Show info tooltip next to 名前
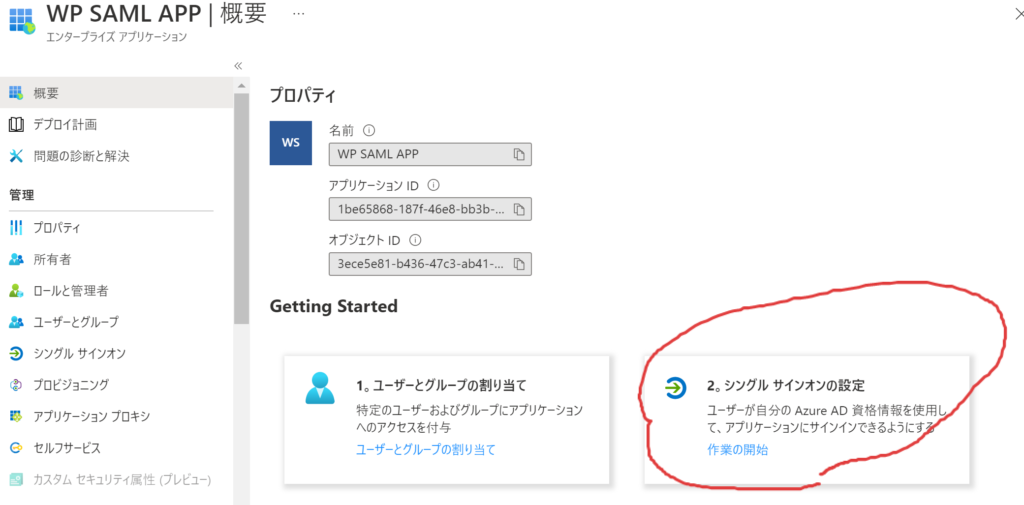This screenshot has height=505, width=1024. click(x=368, y=130)
